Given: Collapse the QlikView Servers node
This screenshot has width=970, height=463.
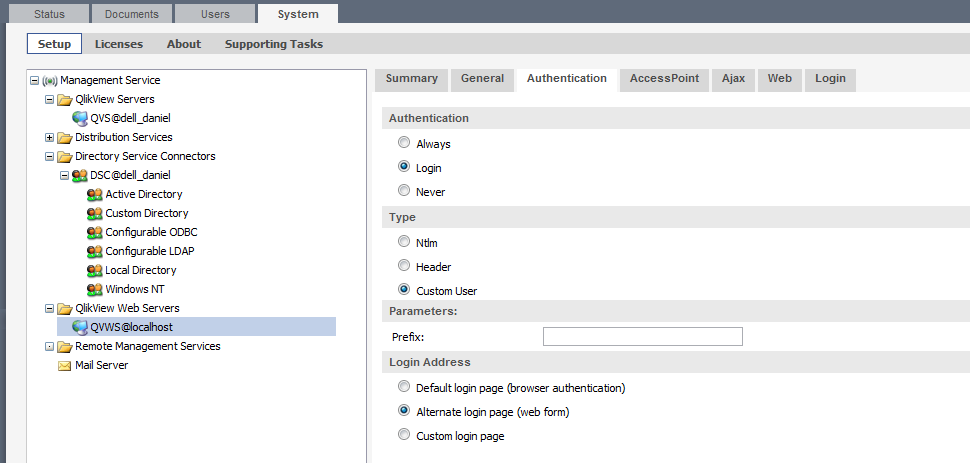Looking at the screenshot, I should 49,100.
